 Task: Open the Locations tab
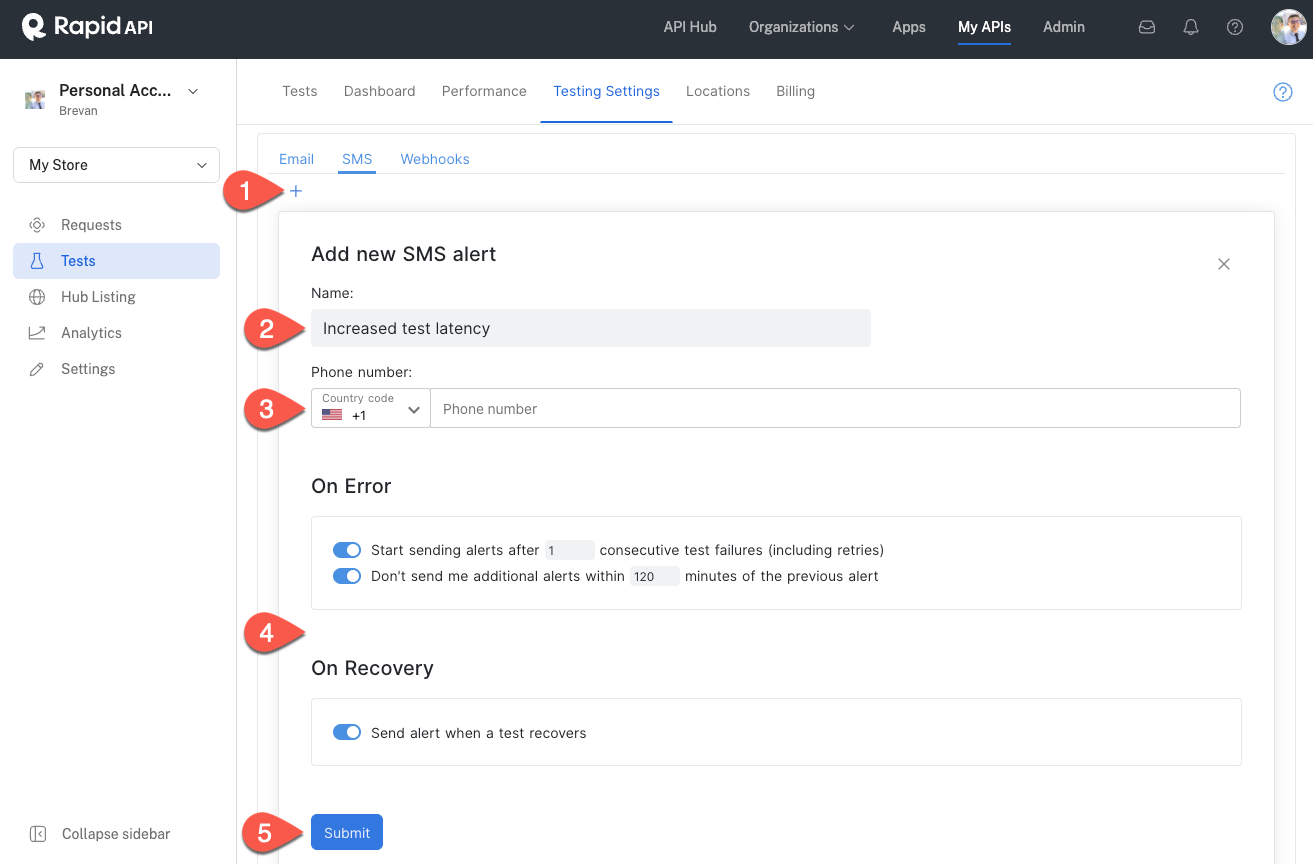718,91
